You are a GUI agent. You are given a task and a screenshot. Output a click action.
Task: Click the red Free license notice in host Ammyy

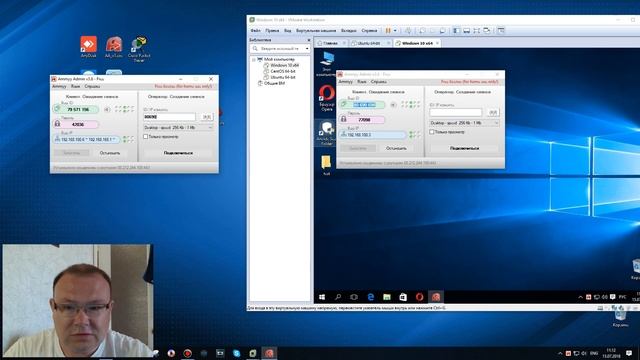click(x=183, y=87)
